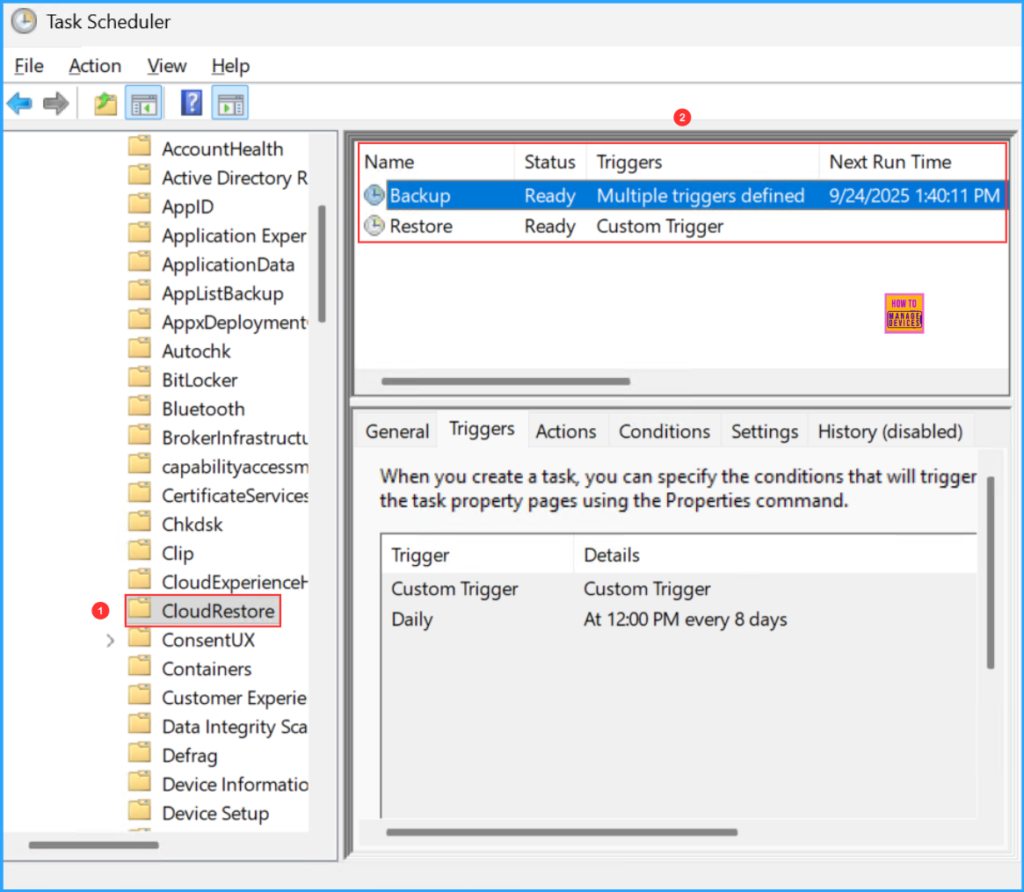Select the Application Exper tree item
The image size is (1024, 892).
click(234, 236)
